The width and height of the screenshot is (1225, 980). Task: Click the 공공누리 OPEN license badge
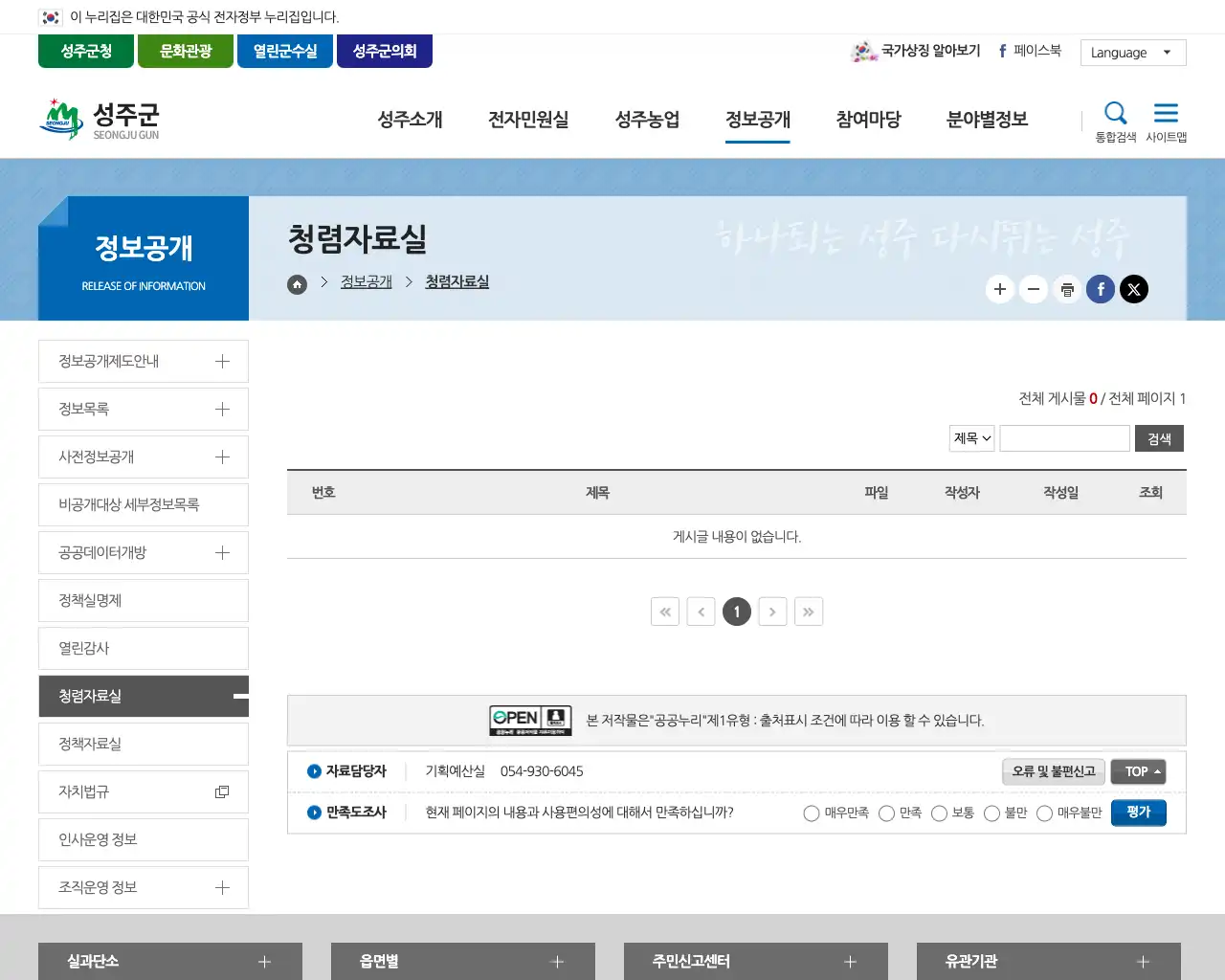tap(531, 720)
